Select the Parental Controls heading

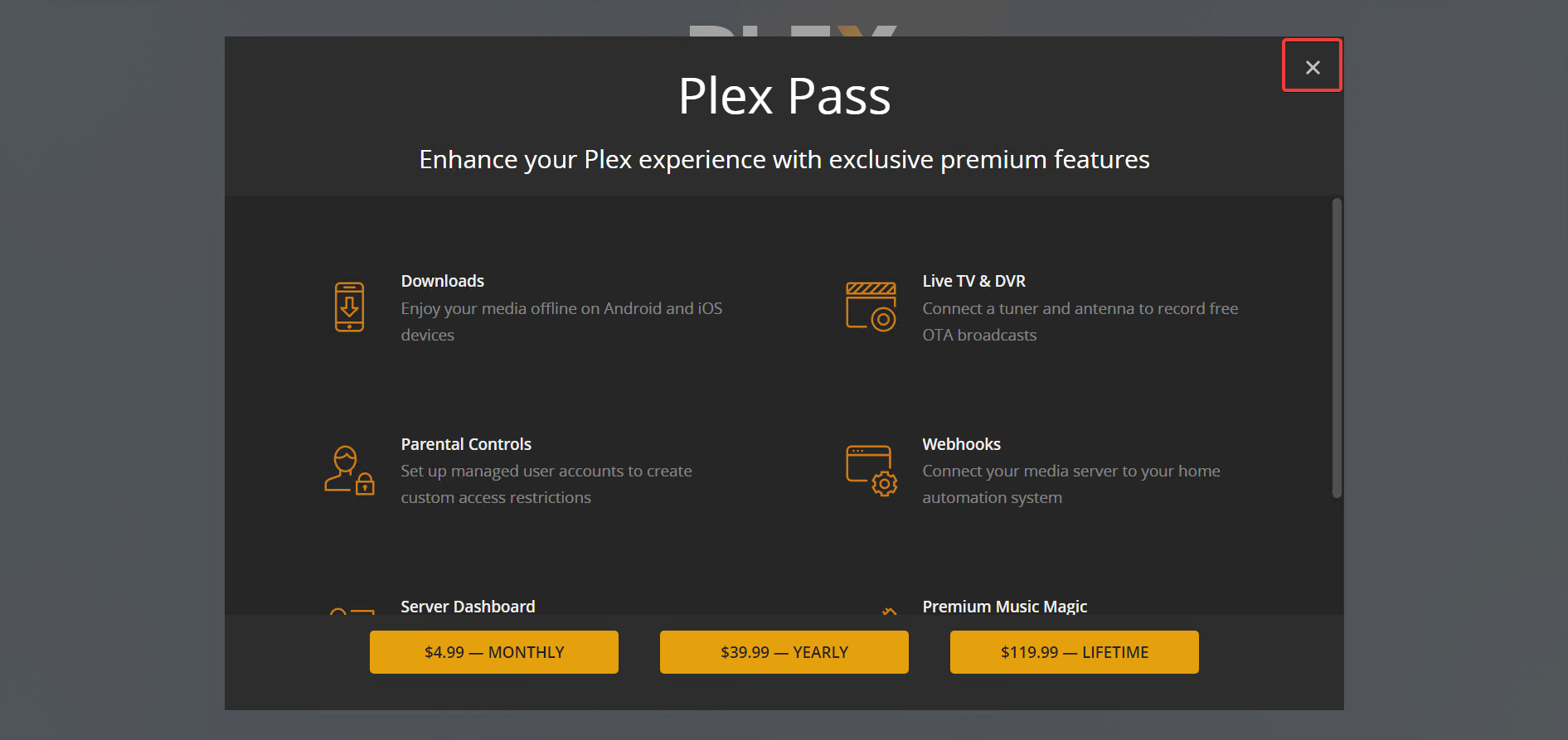466,444
